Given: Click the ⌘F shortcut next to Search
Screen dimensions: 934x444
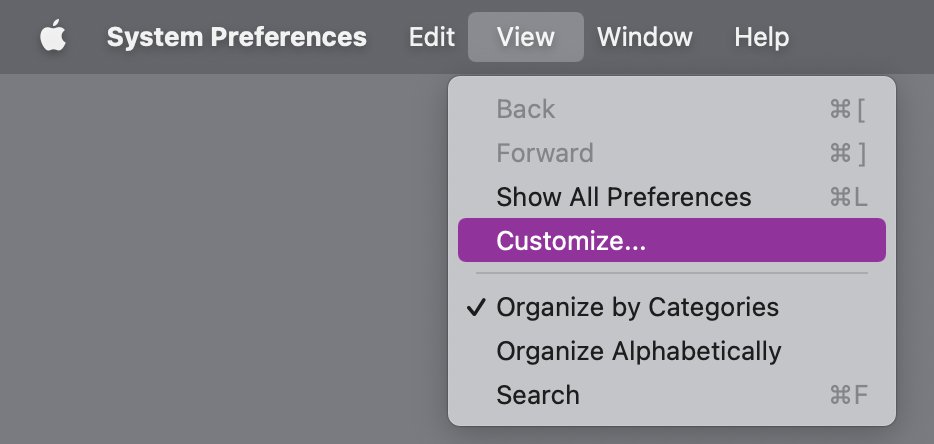Looking at the screenshot, I should [848, 395].
